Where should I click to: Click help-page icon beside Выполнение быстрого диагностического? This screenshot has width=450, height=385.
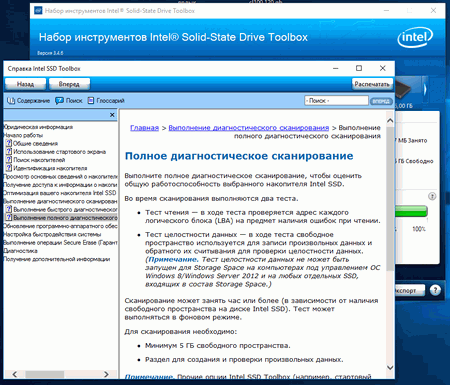click(9, 209)
